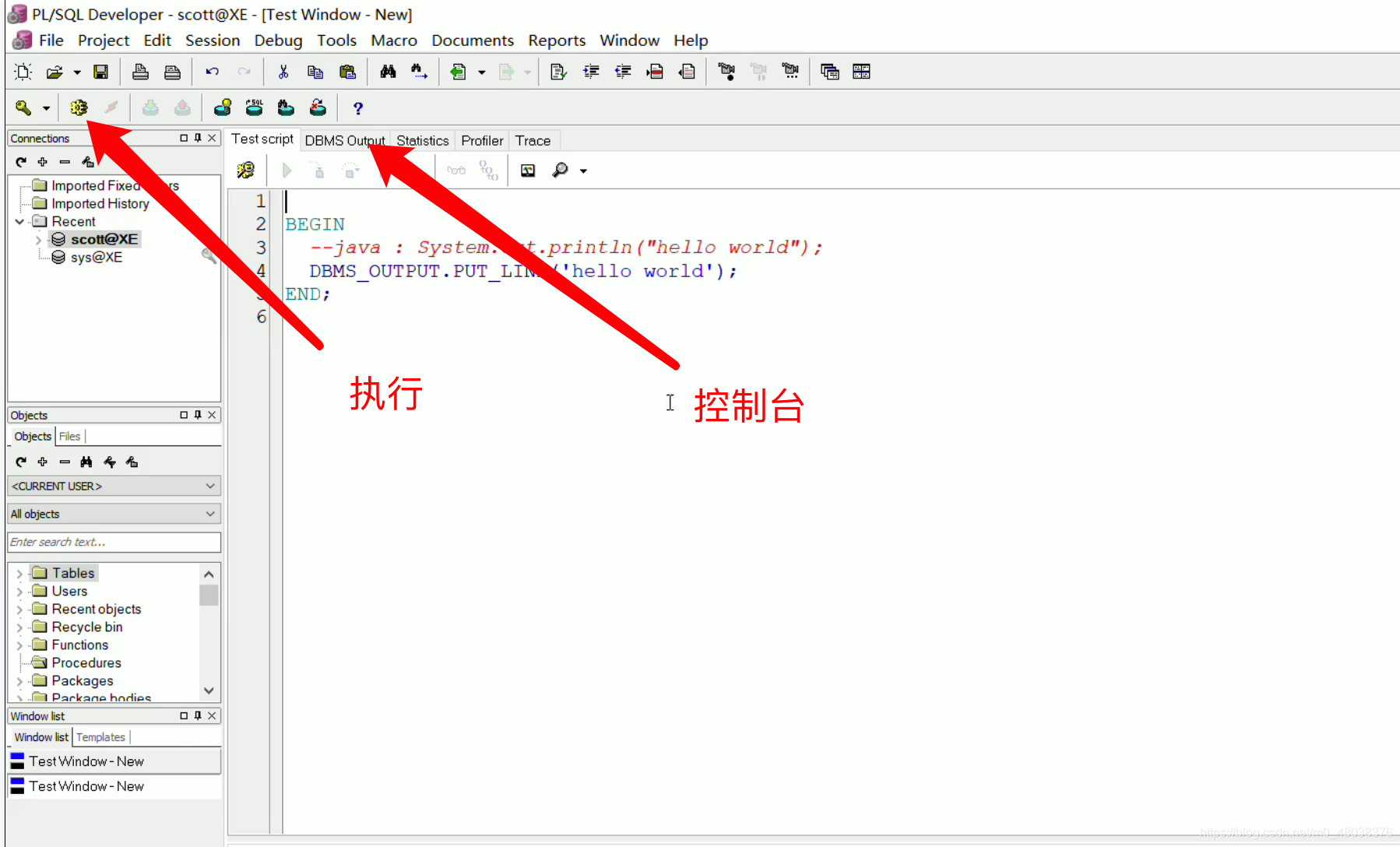Select the Imported History folder
Image resolution: width=1400 pixels, height=847 pixels.
pos(100,204)
